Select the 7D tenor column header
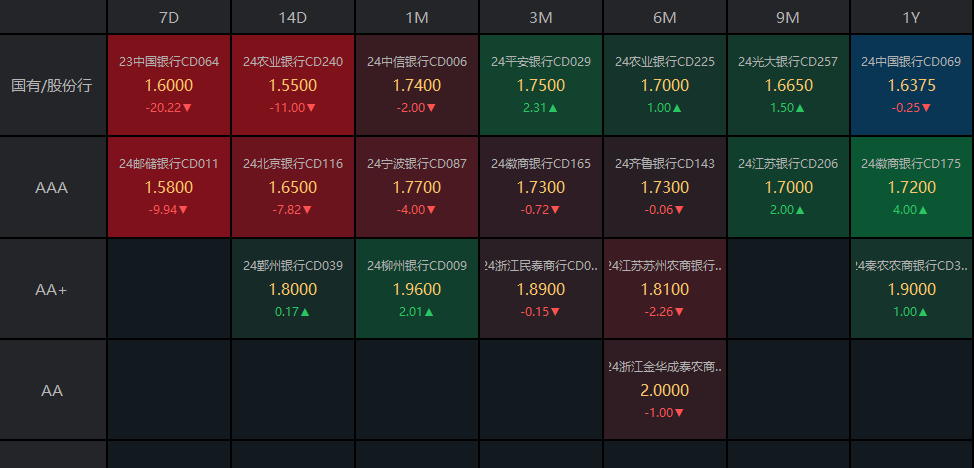This screenshot has width=974, height=468. [169, 17]
